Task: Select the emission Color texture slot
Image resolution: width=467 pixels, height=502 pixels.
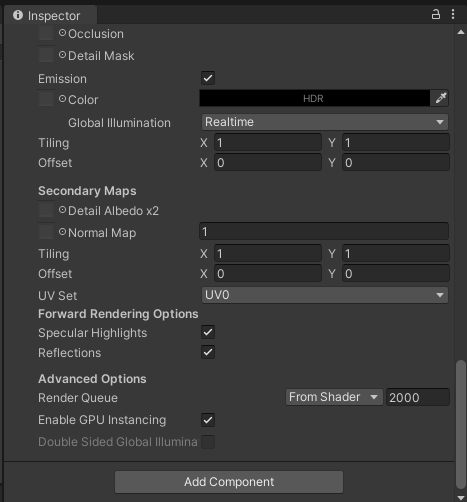Action: coord(46,98)
